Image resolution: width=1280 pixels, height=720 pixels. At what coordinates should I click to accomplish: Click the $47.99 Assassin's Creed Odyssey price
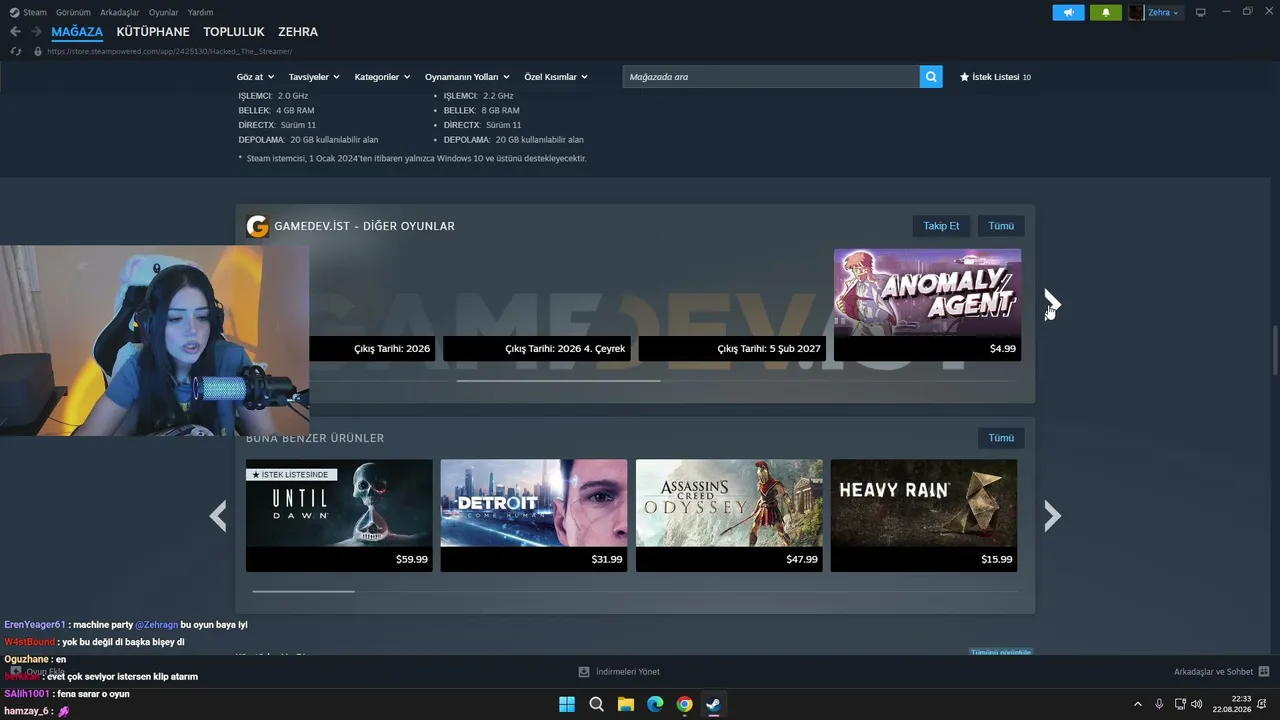(x=802, y=560)
